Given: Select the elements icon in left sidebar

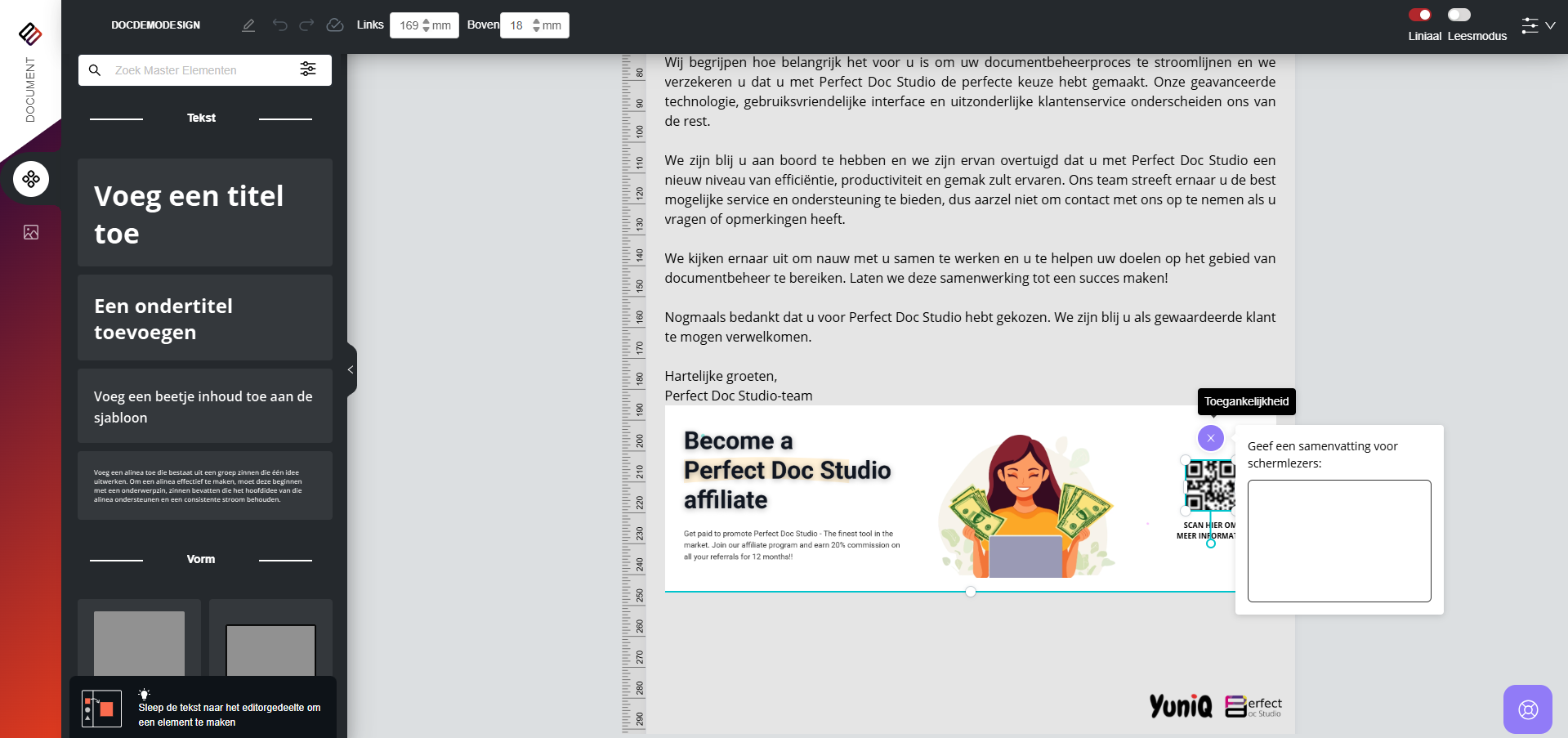Looking at the screenshot, I should 31,179.
